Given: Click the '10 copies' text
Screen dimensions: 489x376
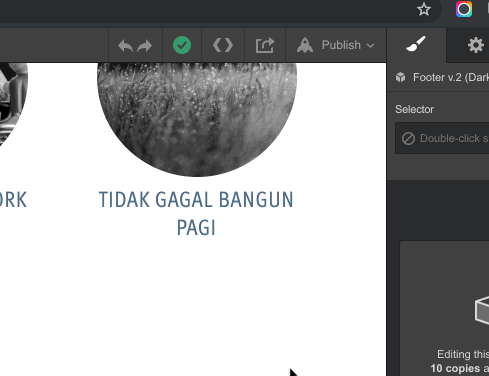Looking at the screenshot, I should click(x=455, y=368).
